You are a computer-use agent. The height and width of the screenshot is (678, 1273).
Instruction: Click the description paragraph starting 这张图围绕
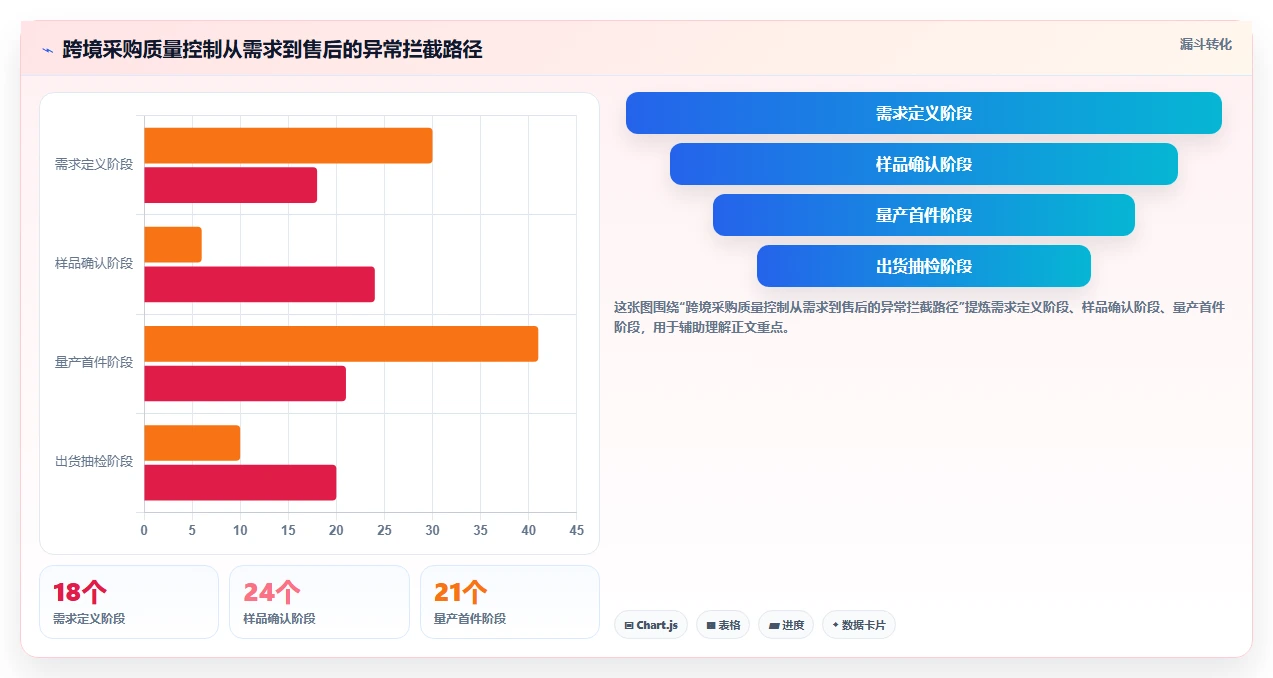(x=919, y=317)
